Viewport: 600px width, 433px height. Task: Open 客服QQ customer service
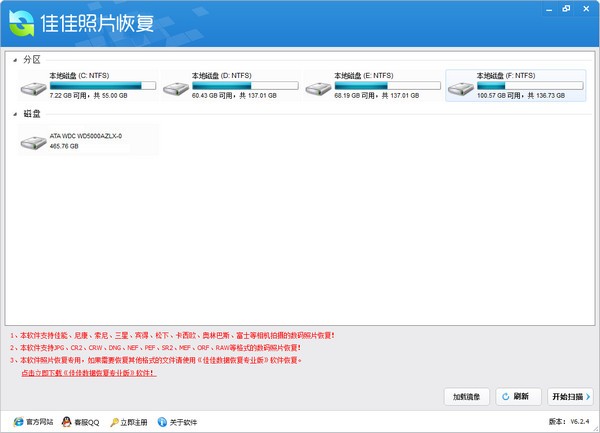(x=80, y=421)
